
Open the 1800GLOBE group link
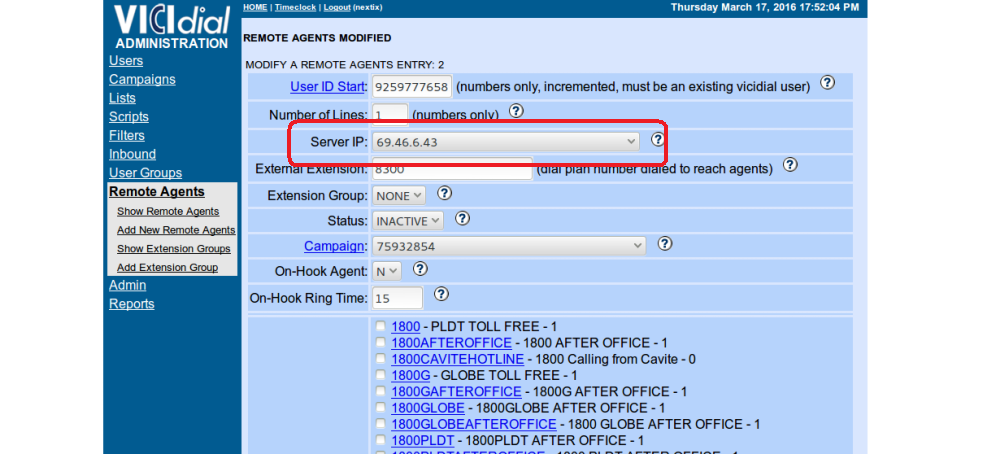(427, 407)
